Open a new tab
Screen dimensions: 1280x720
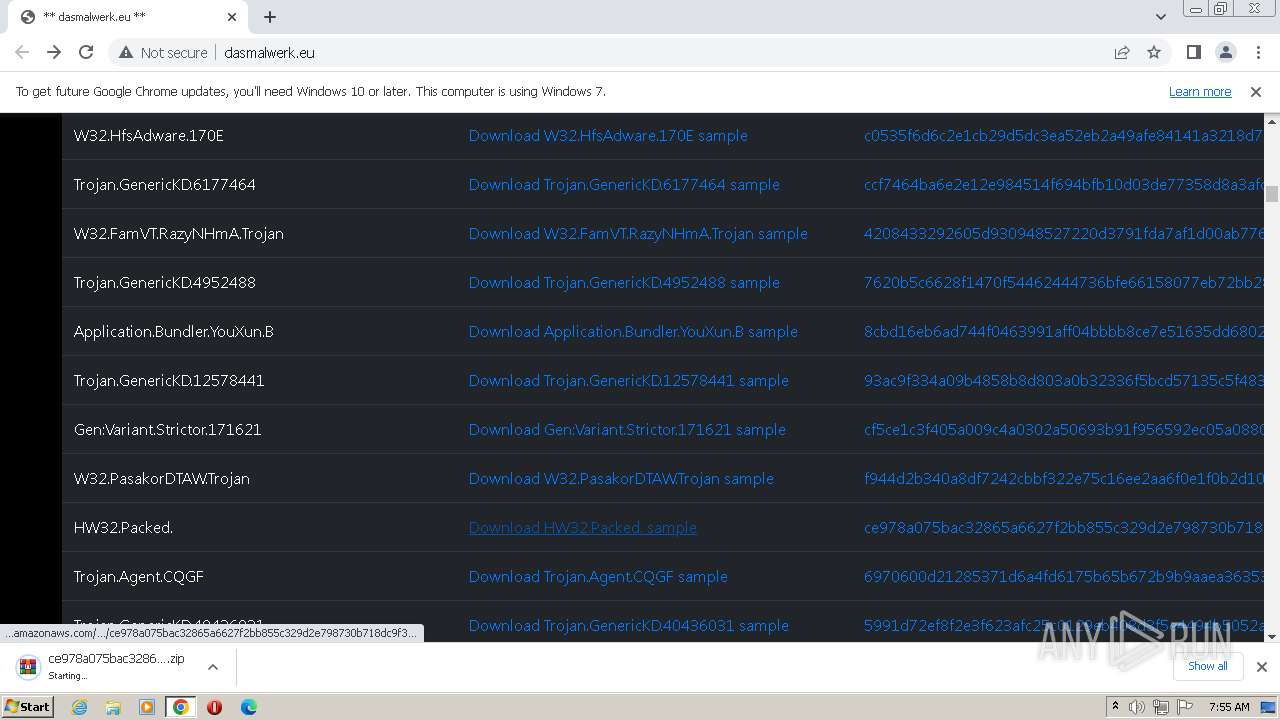pyautogui.click(x=270, y=17)
